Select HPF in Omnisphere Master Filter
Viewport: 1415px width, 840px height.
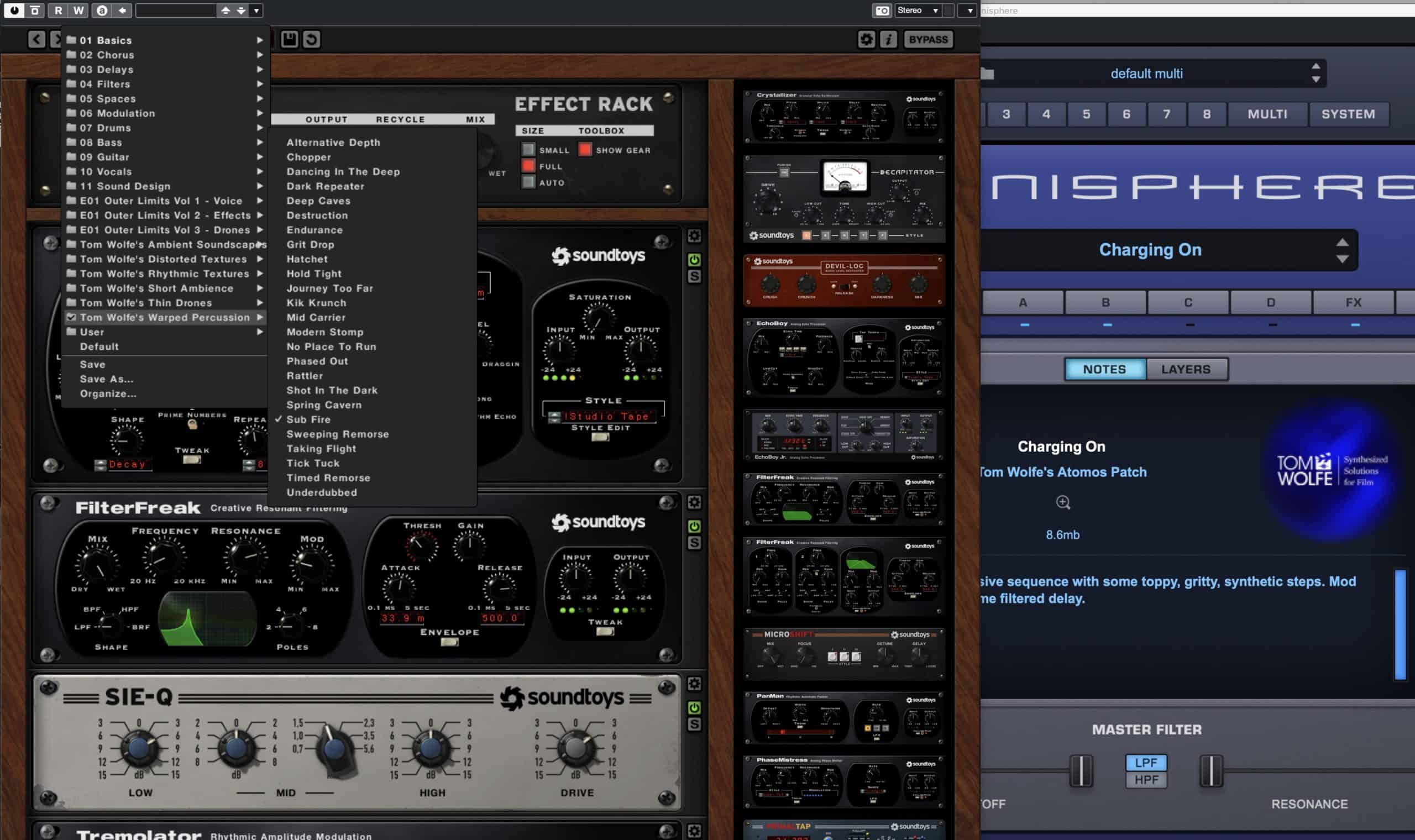(1146, 779)
